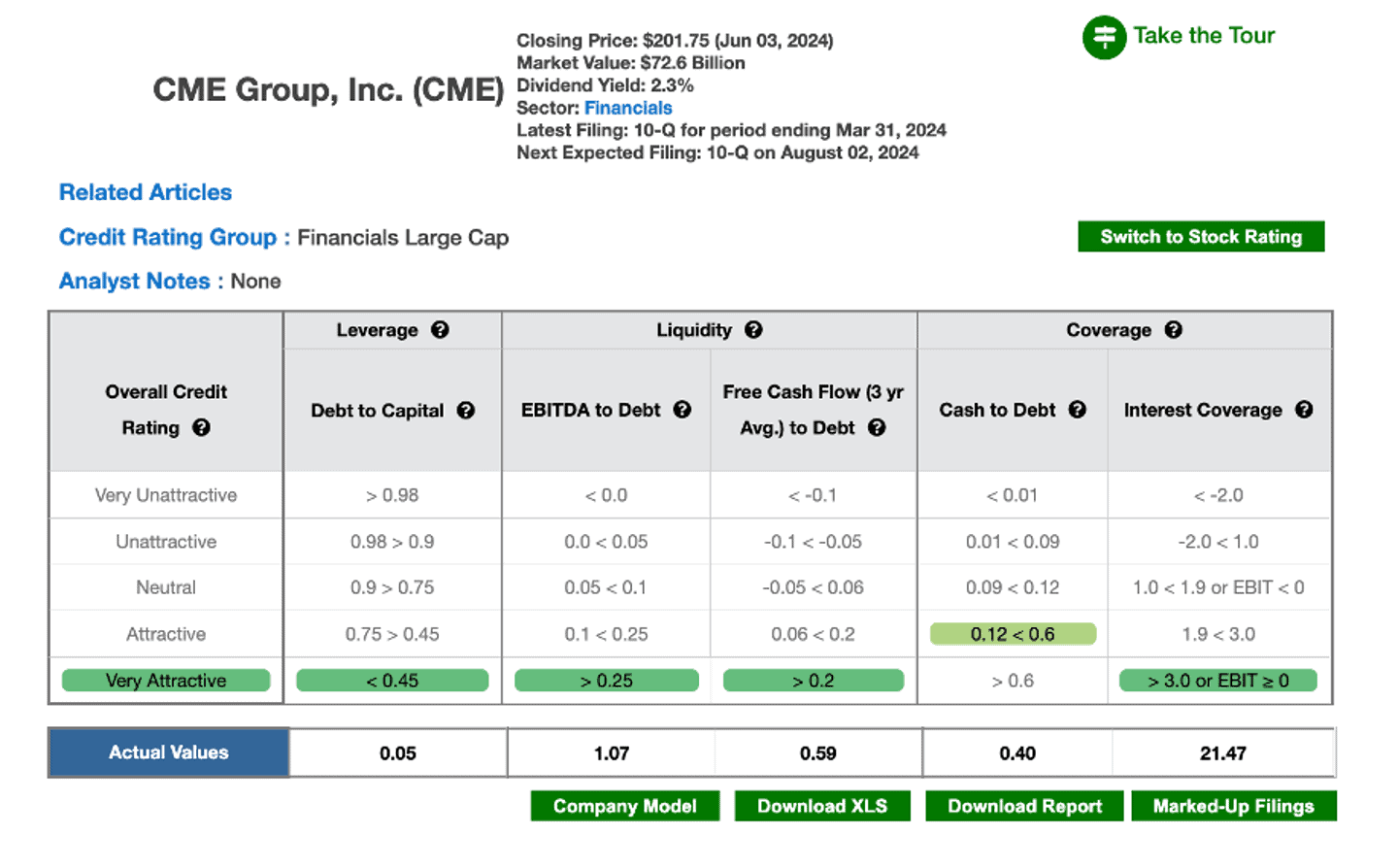The width and height of the screenshot is (1398, 868).
Task: Click the '1.9 < 3.0' cell
Action: pos(1218,634)
